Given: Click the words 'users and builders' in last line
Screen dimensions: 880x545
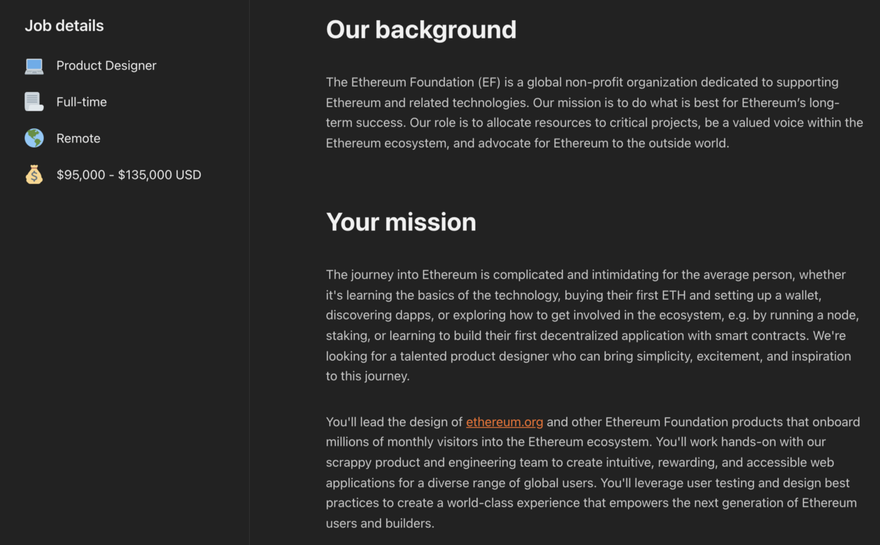Looking at the screenshot, I should tap(379, 524).
